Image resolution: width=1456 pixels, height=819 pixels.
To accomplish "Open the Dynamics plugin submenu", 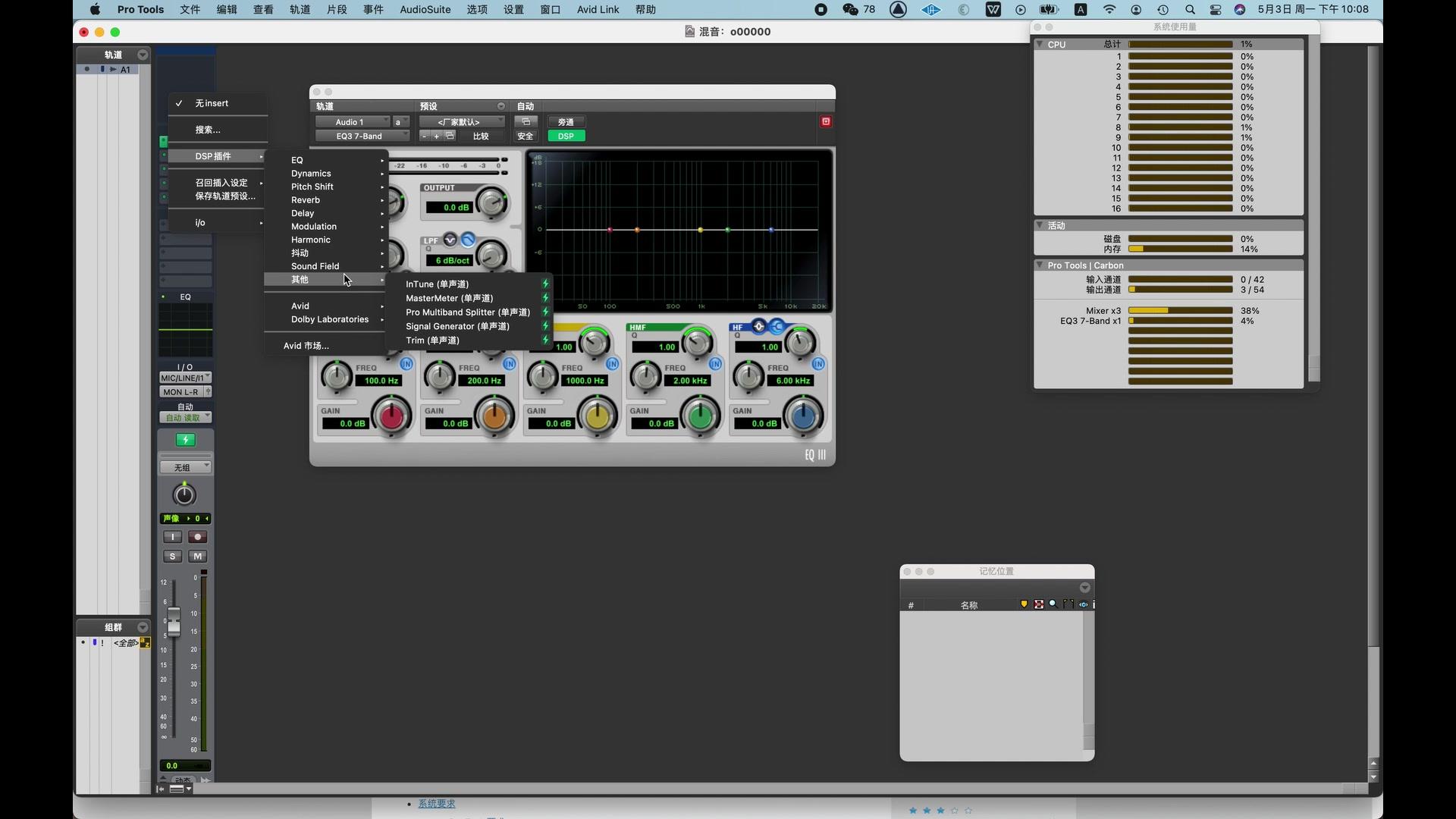I will (x=326, y=174).
